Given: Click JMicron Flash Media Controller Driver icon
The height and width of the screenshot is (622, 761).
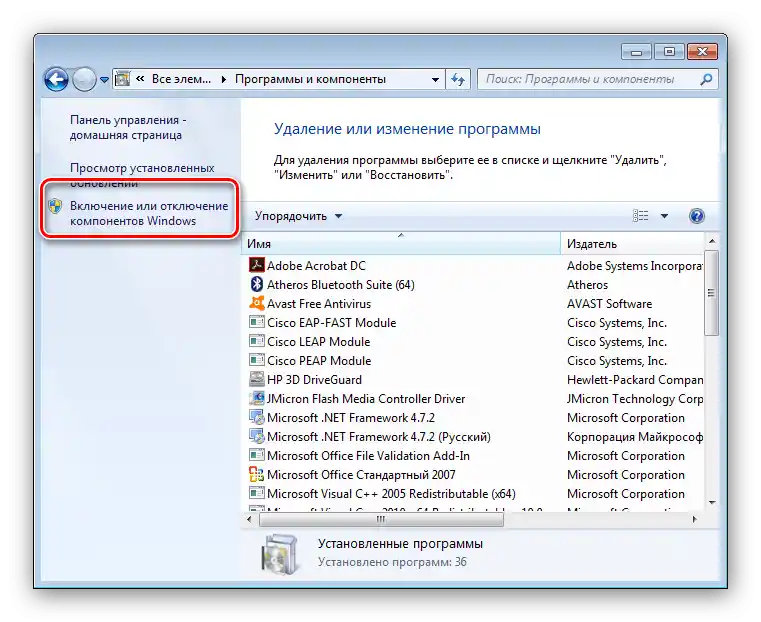Looking at the screenshot, I should click(x=256, y=398).
